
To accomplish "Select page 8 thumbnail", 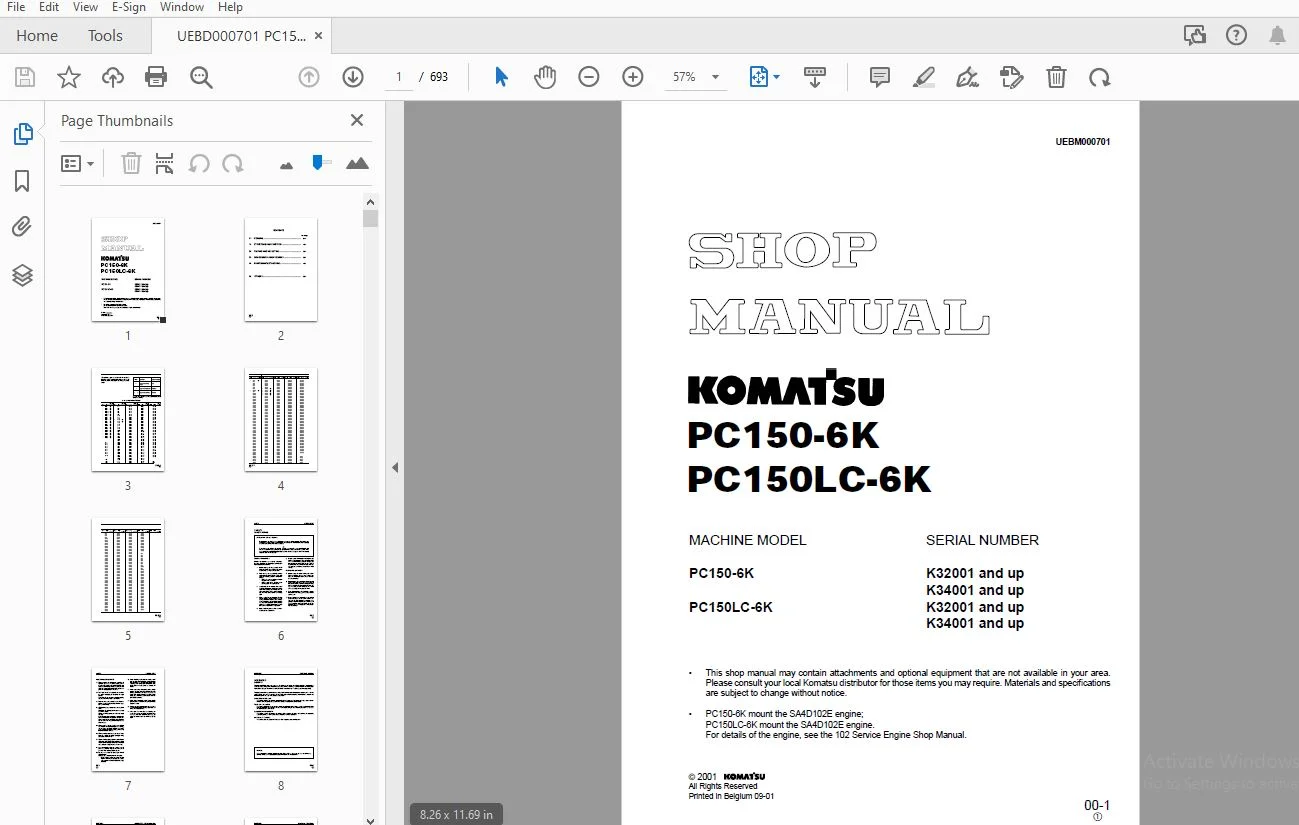I will [x=281, y=720].
